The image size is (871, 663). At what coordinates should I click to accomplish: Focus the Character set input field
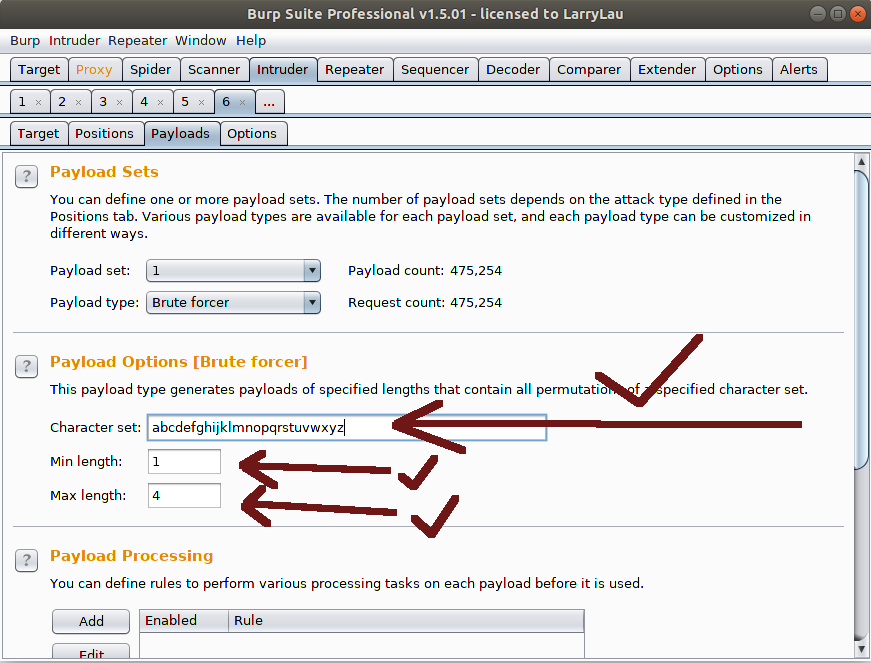coord(347,428)
